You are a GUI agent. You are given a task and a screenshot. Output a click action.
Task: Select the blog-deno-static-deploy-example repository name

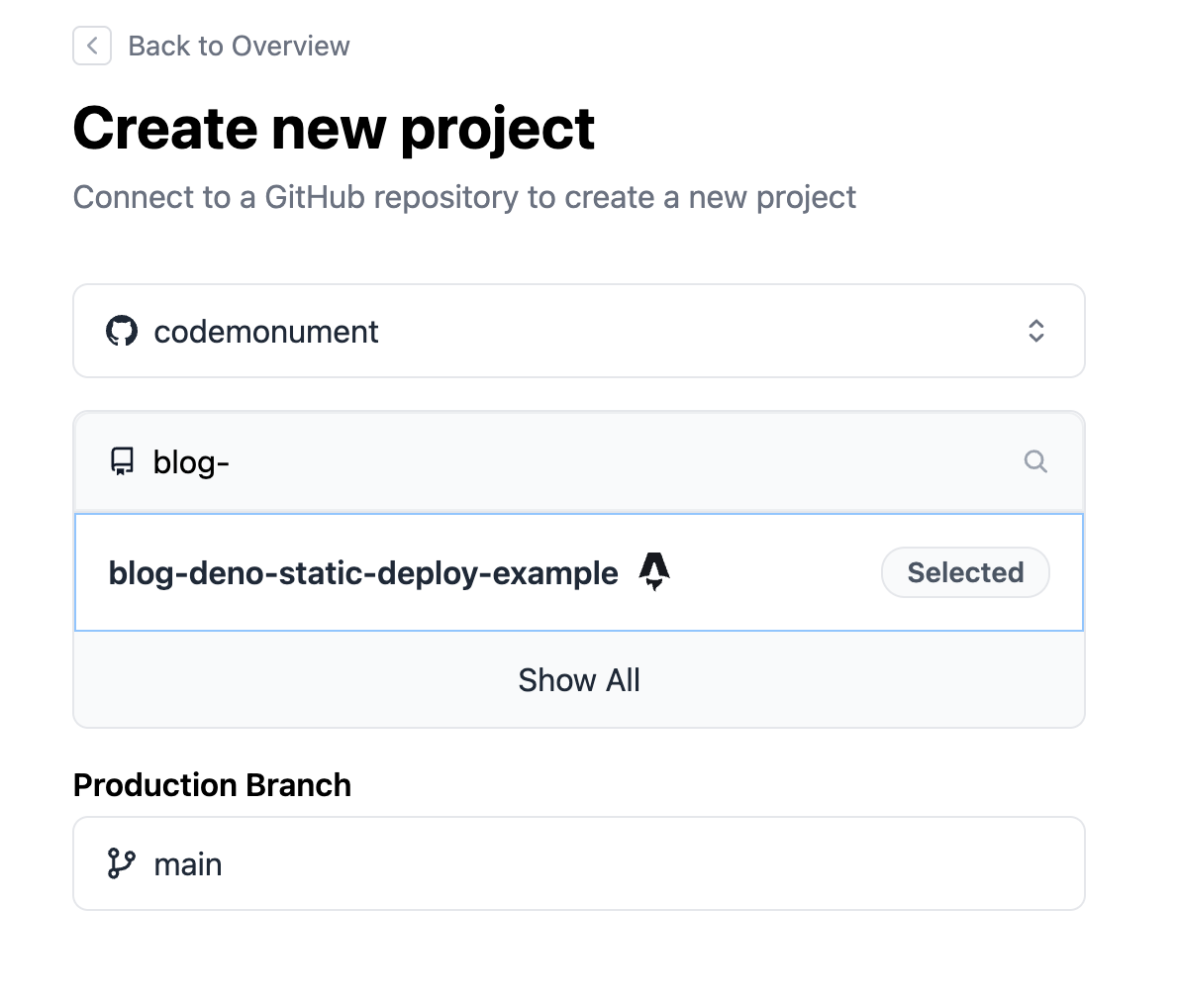(x=363, y=572)
